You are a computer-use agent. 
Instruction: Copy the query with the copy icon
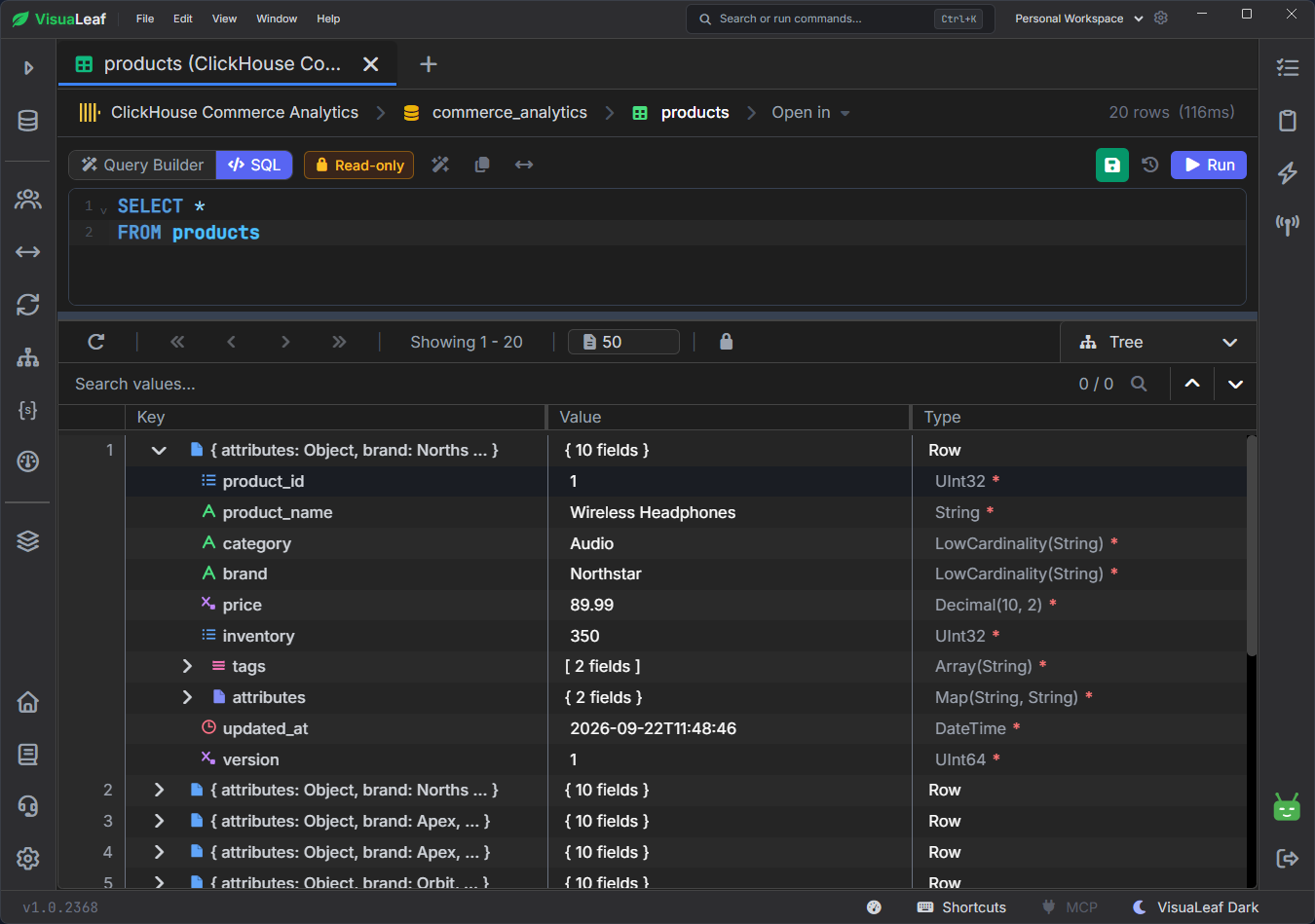point(482,165)
